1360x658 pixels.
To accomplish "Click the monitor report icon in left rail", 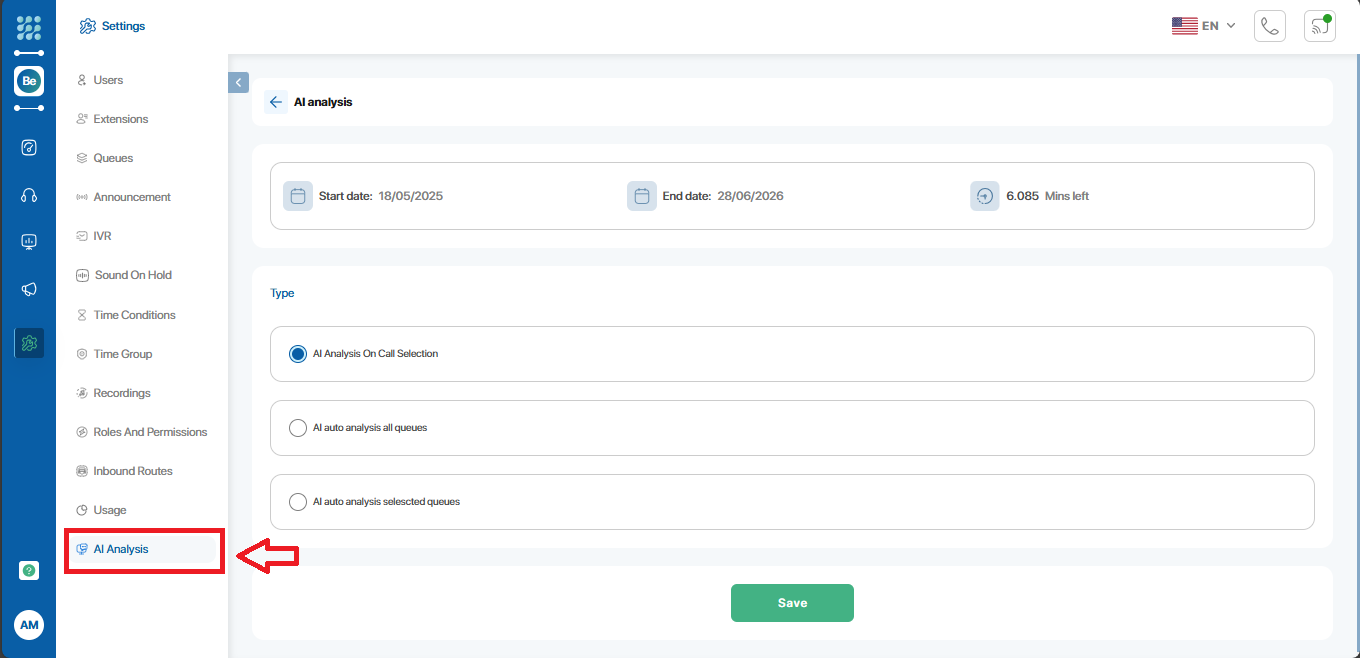I will 29,242.
